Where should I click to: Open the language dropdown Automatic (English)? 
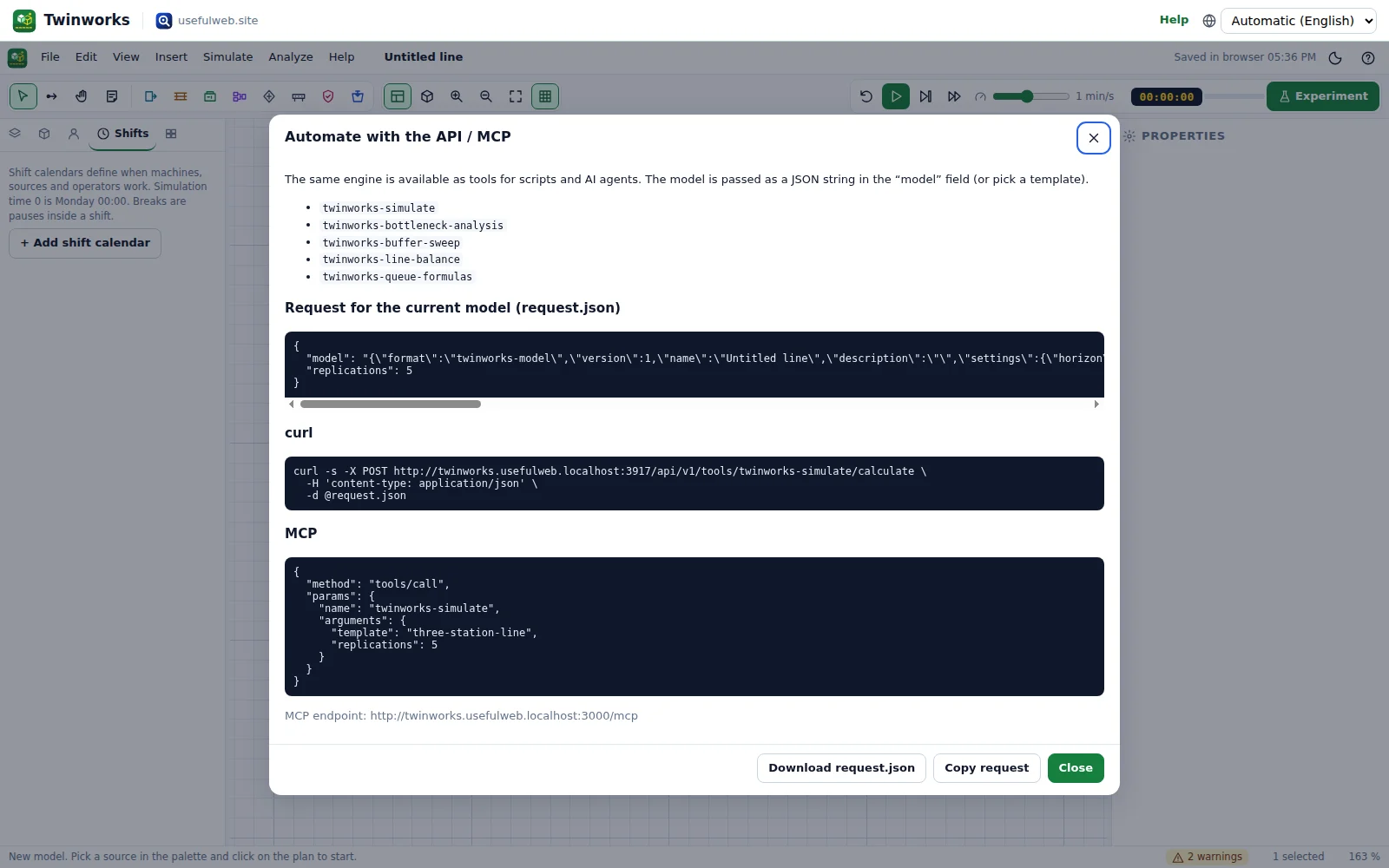coord(1299,21)
